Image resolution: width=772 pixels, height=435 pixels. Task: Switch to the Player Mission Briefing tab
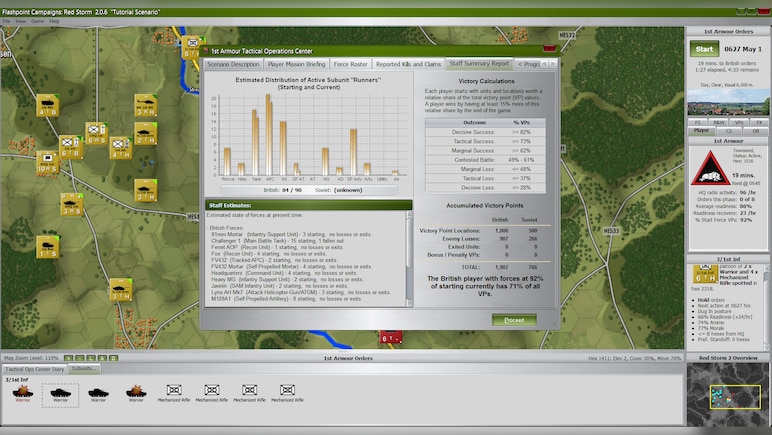(296, 64)
